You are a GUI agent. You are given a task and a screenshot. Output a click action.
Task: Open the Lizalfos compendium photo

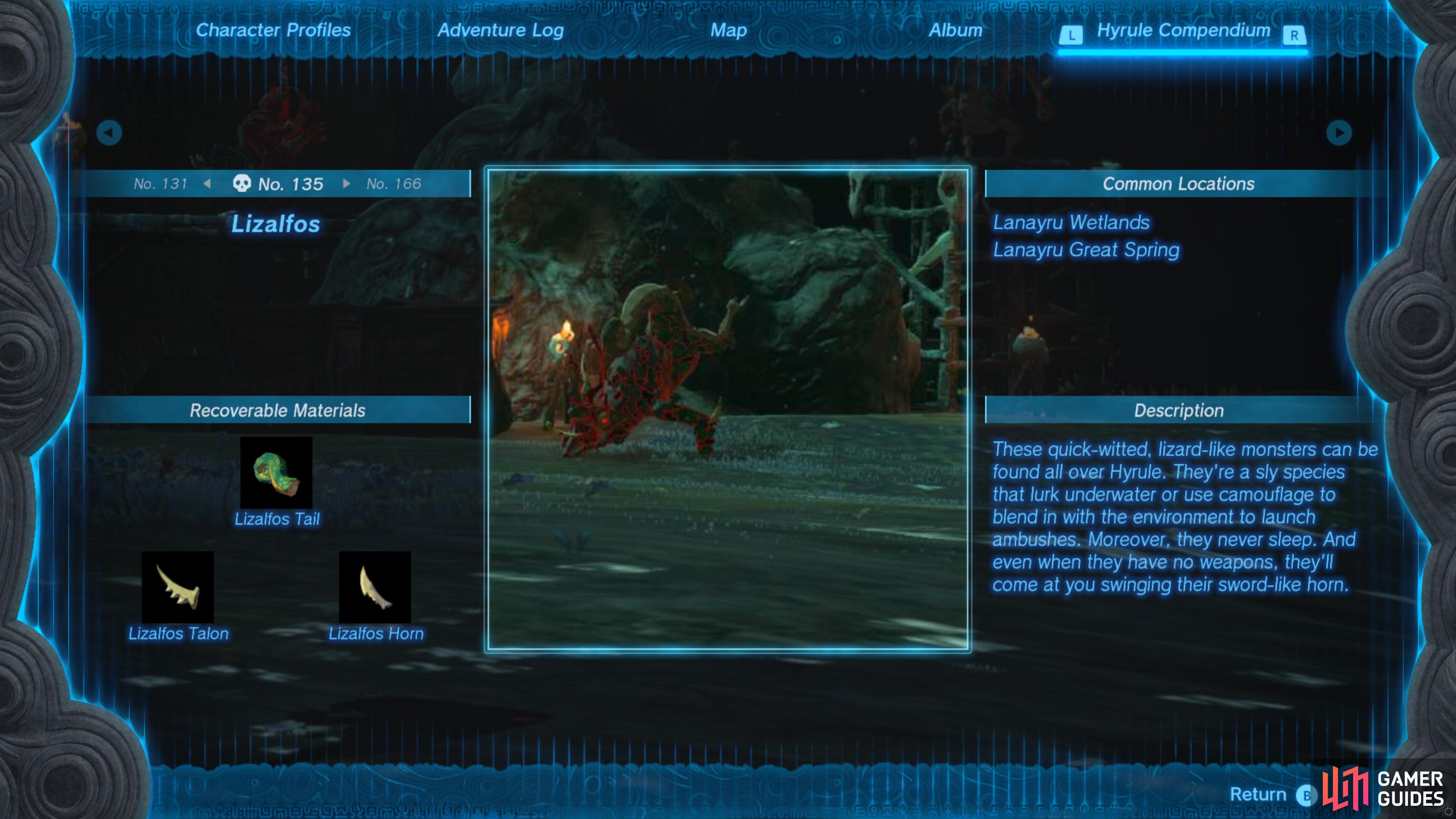(728, 410)
